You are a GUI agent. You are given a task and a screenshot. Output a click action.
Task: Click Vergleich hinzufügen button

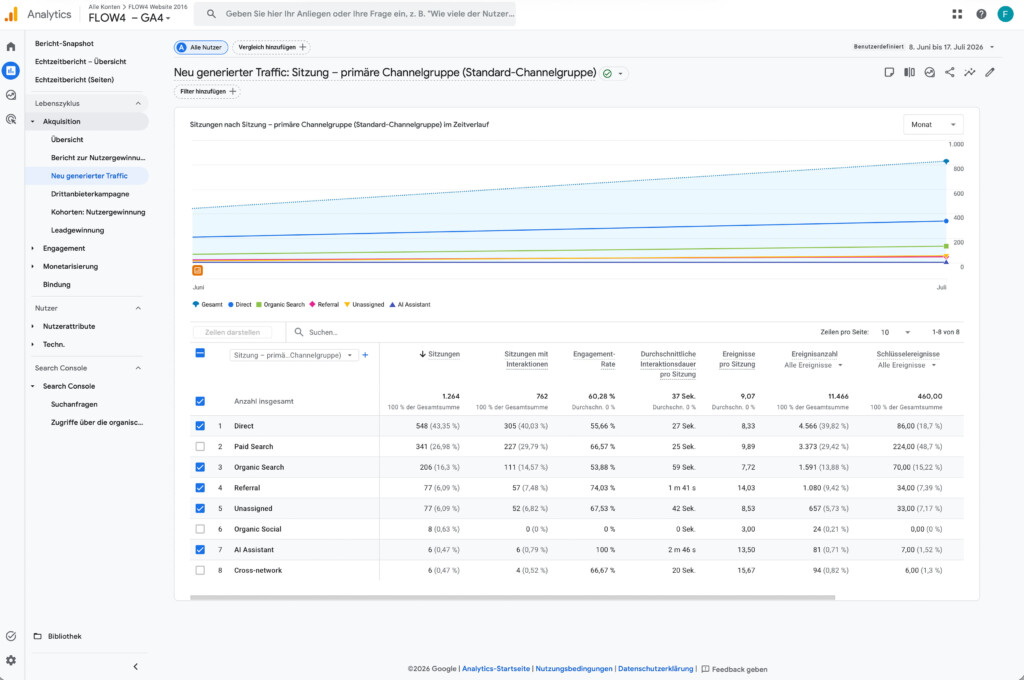coord(271,47)
